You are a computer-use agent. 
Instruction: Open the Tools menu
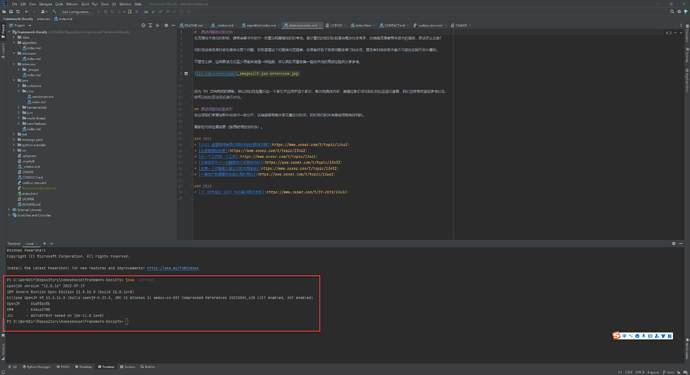point(105,4)
